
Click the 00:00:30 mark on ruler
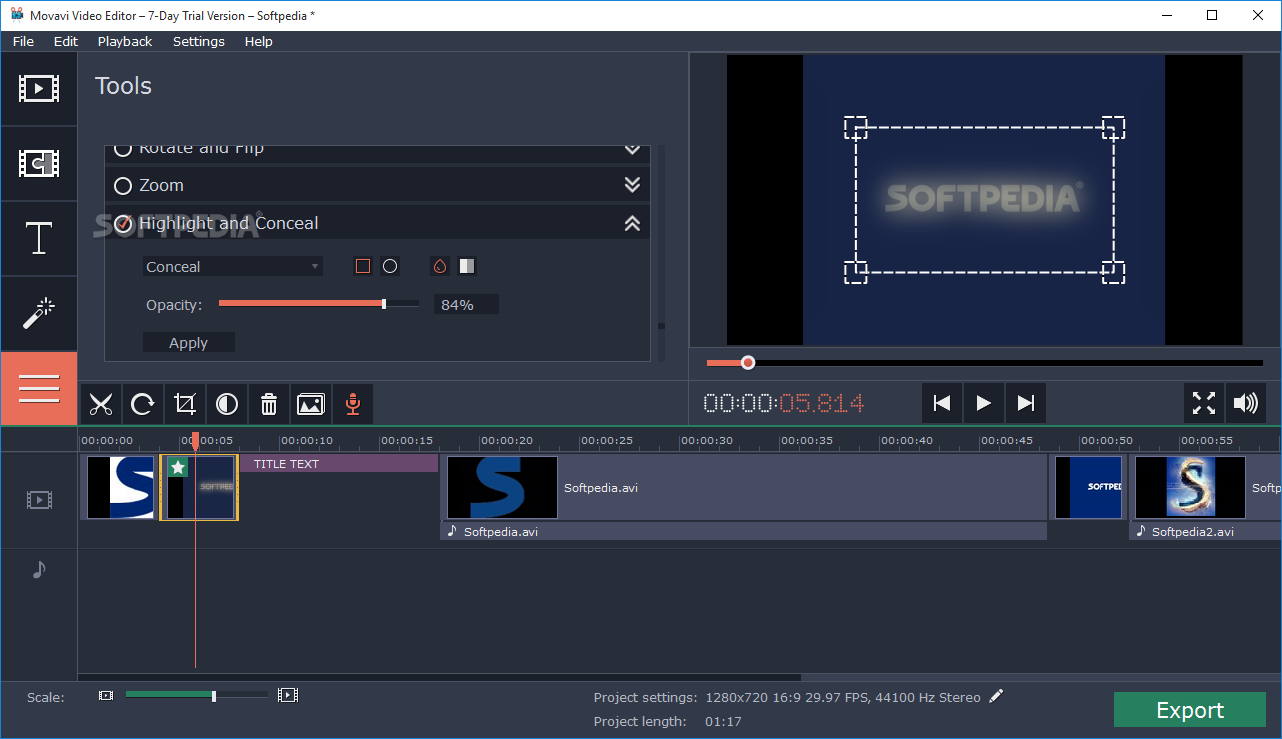pos(707,440)
